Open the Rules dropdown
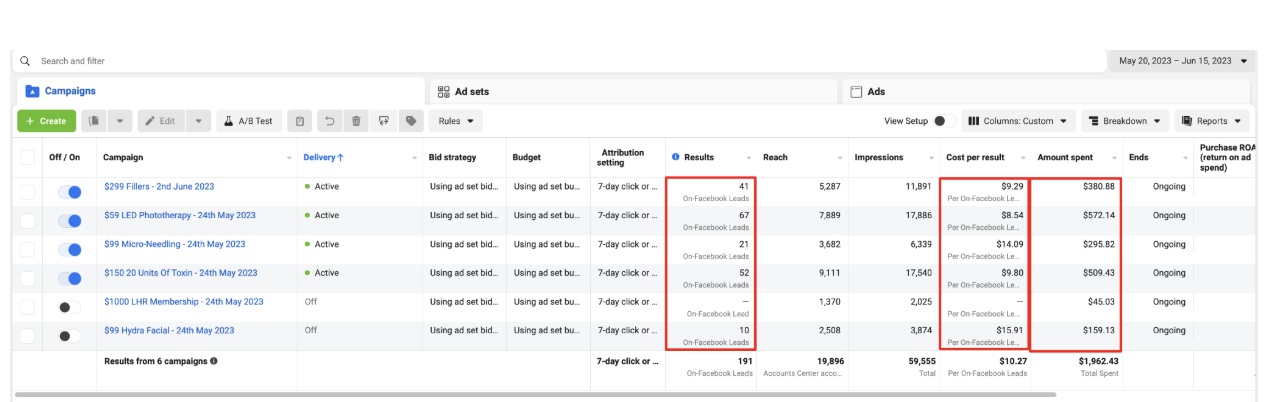Viewport: 1264px width, 402px height. [456, 121]
